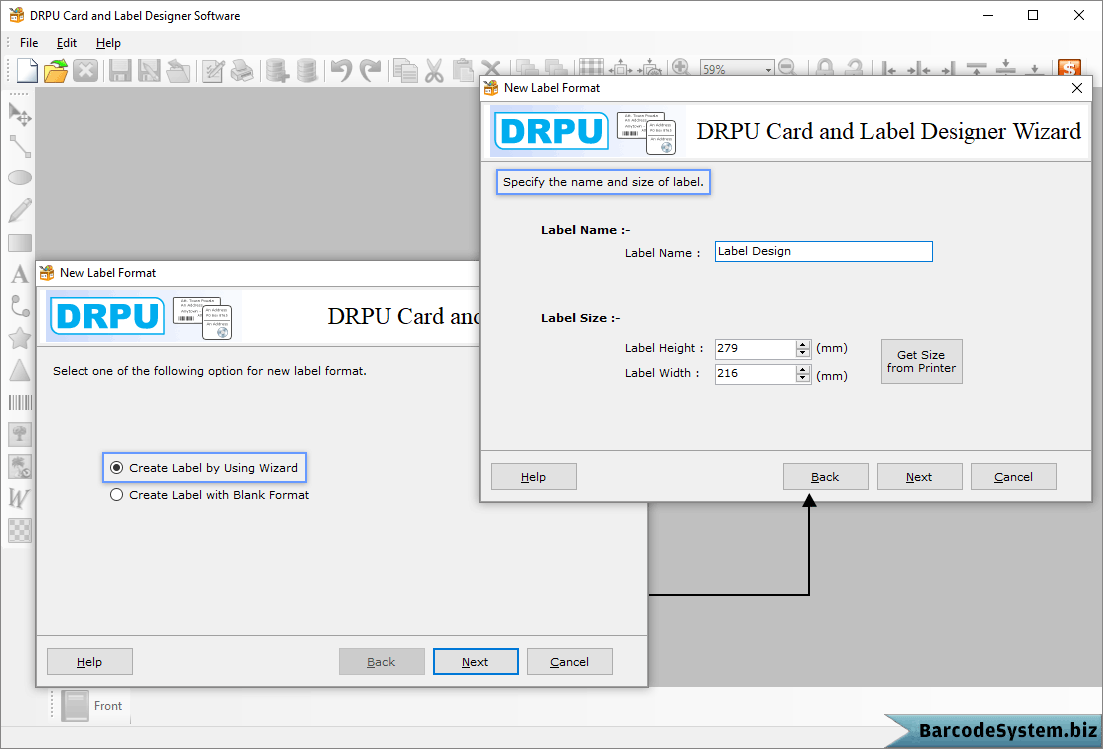
Task: Select 'Create Label with Blank Format' option
Action: tap(210, 495)
